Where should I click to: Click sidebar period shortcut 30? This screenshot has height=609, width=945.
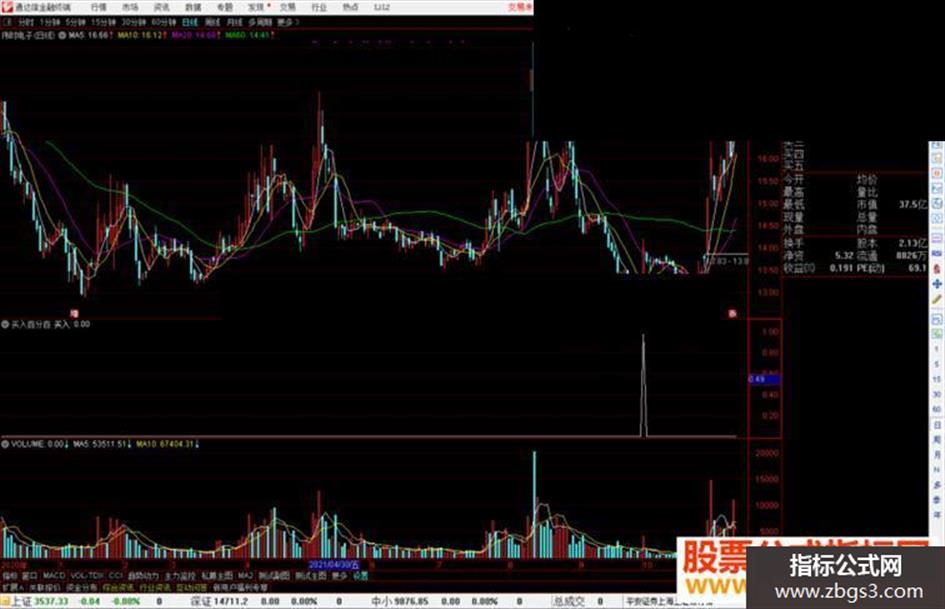[937, 394]
